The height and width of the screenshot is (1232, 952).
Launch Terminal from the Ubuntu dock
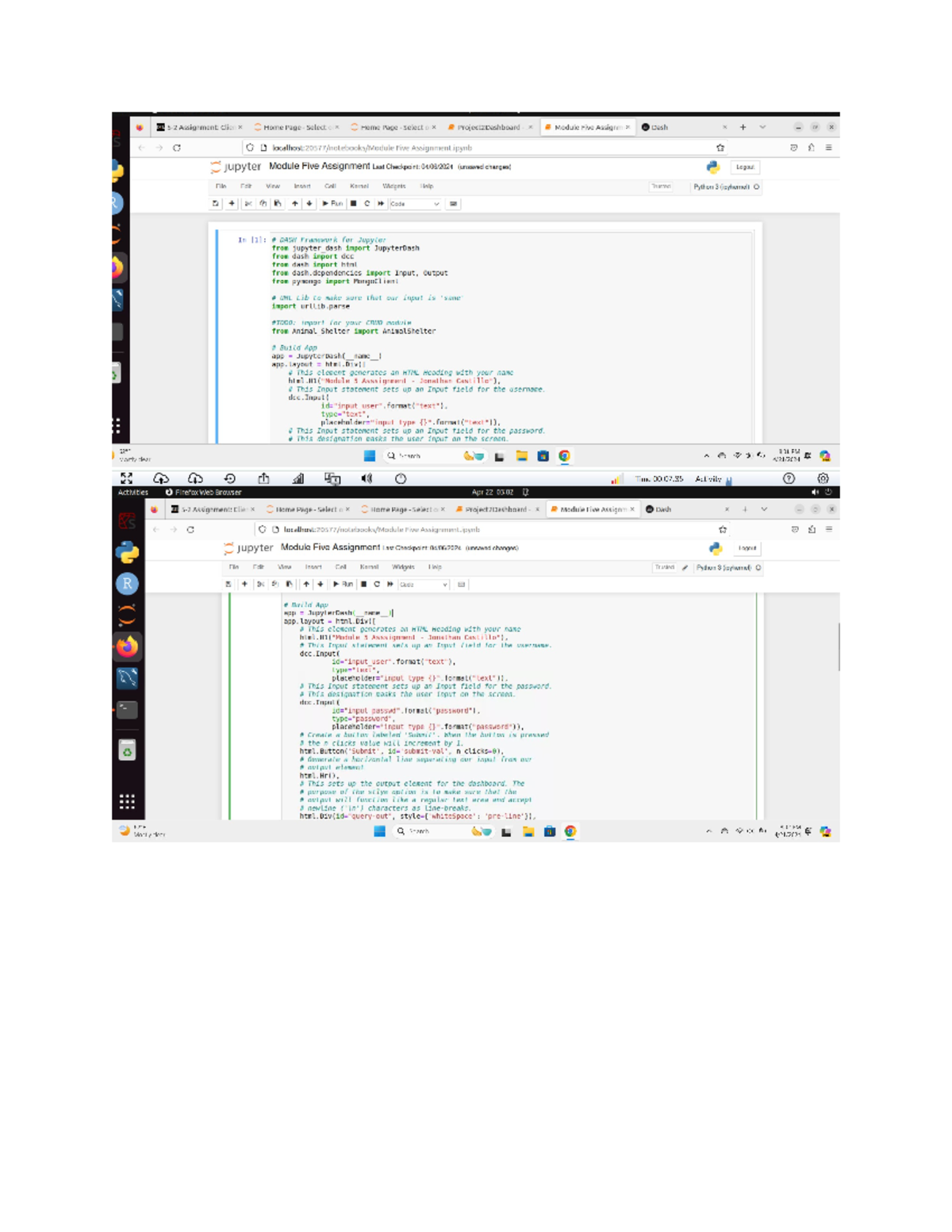tap(127, 709)
